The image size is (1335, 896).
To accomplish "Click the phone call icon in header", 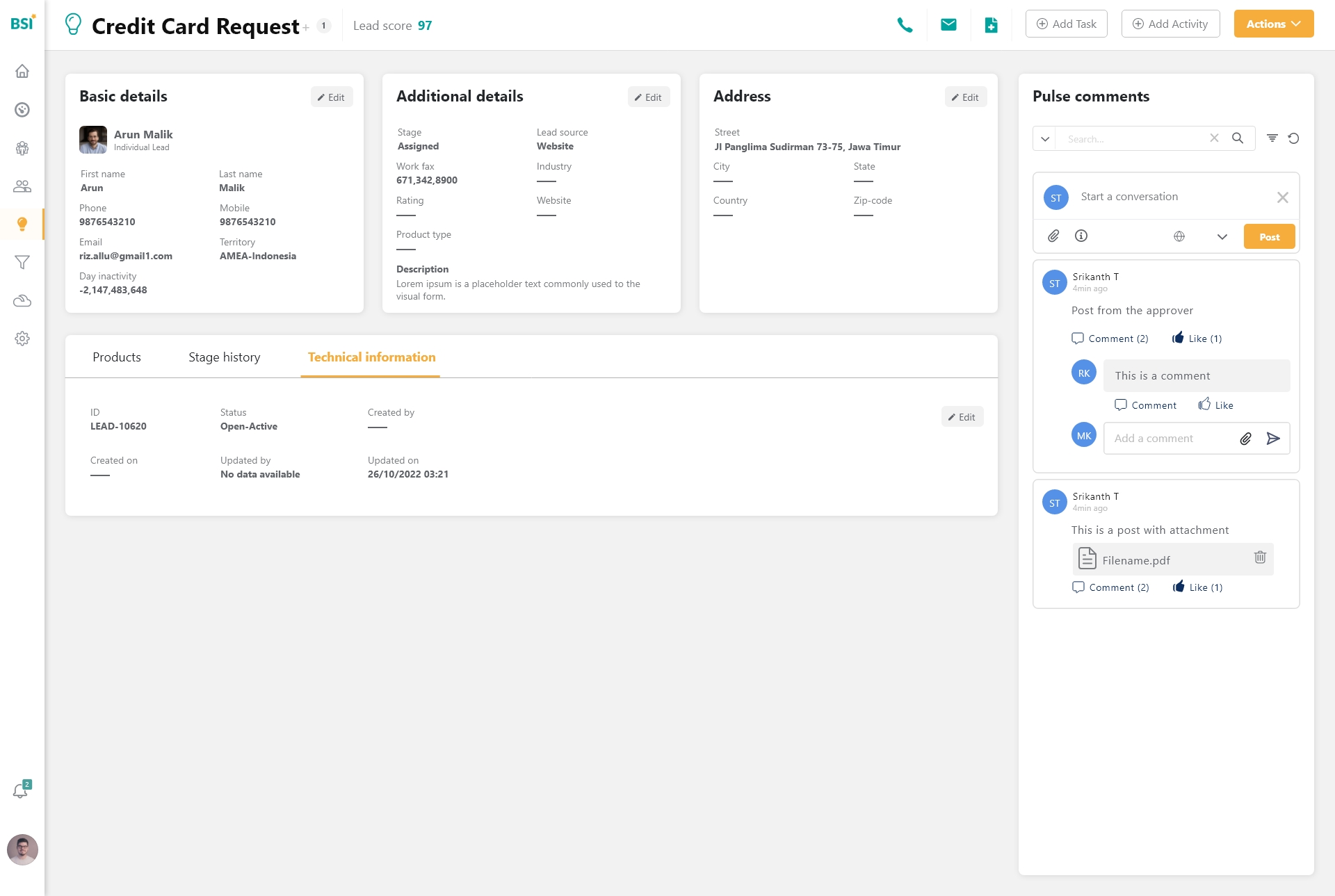I will click(x=905, y=25).
